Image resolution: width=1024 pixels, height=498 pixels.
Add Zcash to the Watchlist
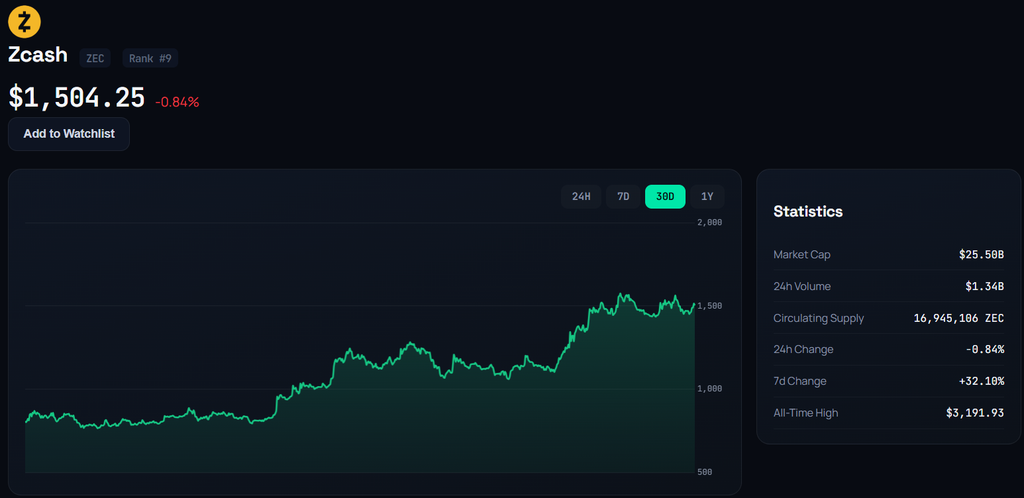coord(69,134)
